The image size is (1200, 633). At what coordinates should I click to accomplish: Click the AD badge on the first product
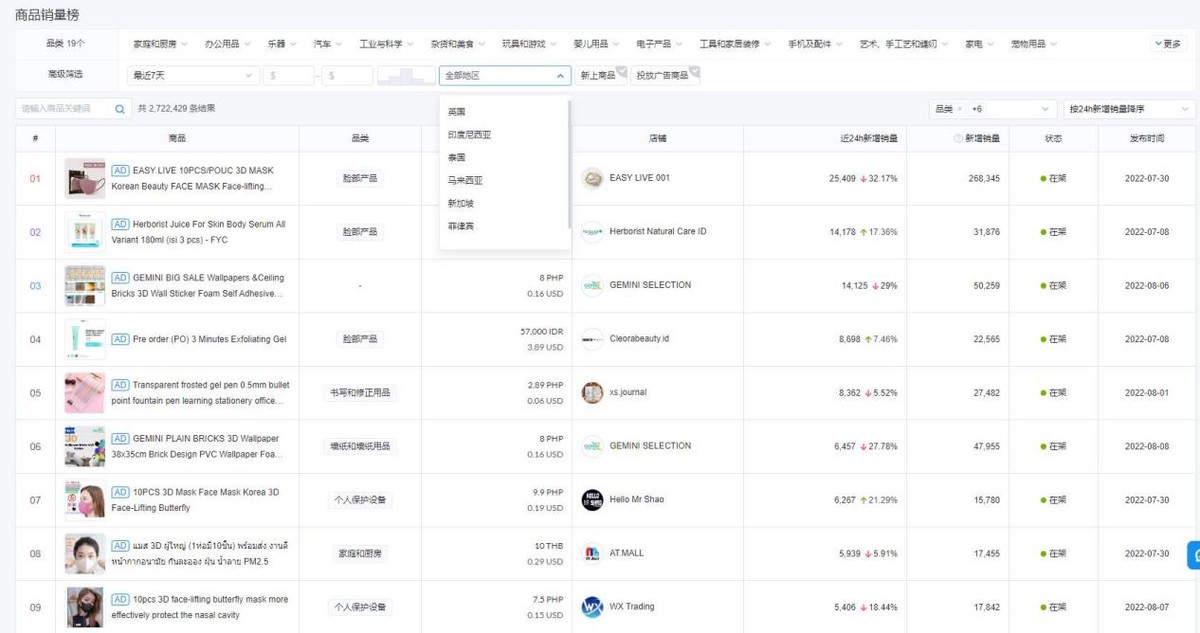[120, 170]
